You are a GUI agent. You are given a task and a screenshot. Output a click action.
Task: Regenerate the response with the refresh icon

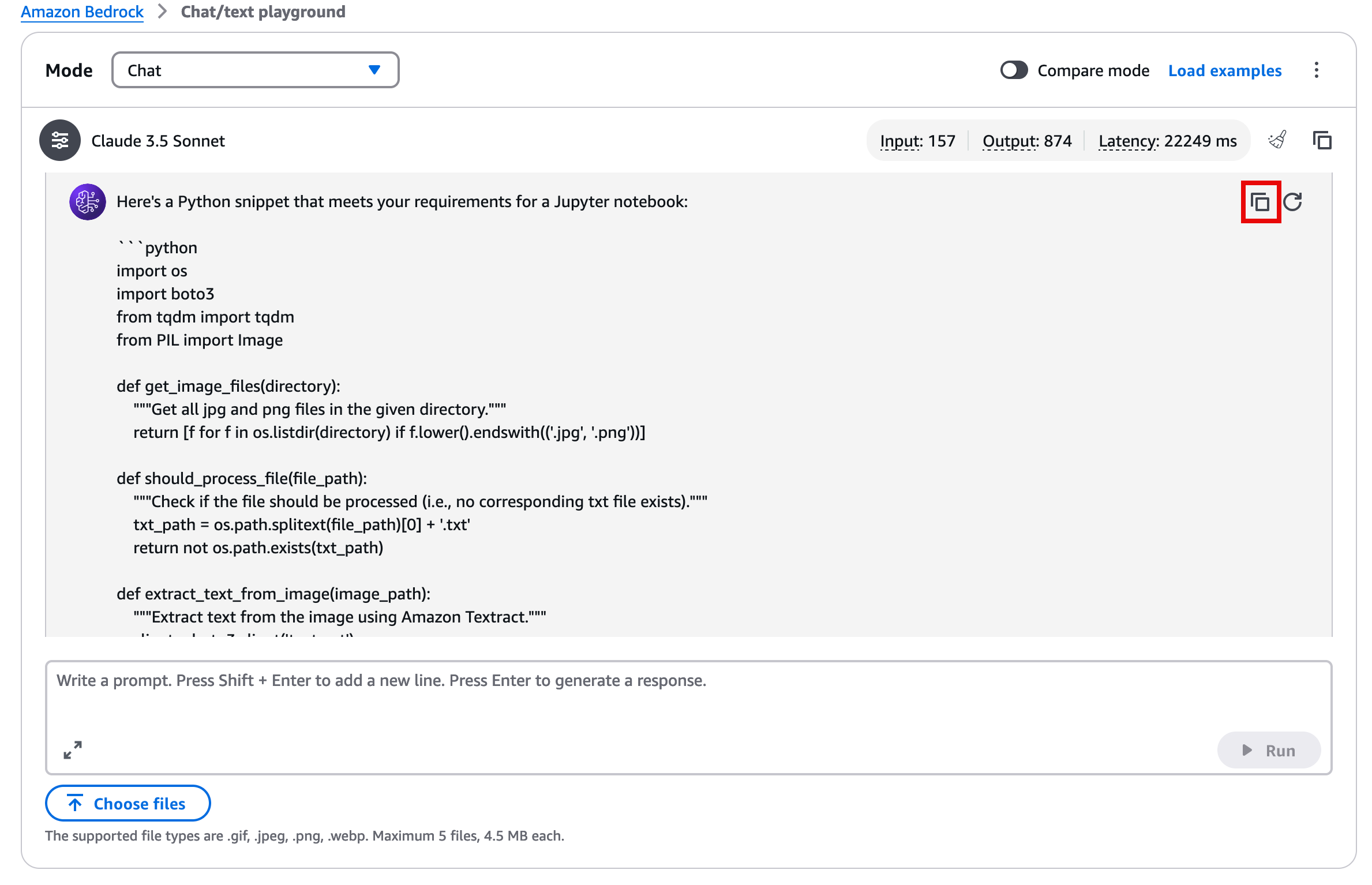click(x=1293, y=202)
